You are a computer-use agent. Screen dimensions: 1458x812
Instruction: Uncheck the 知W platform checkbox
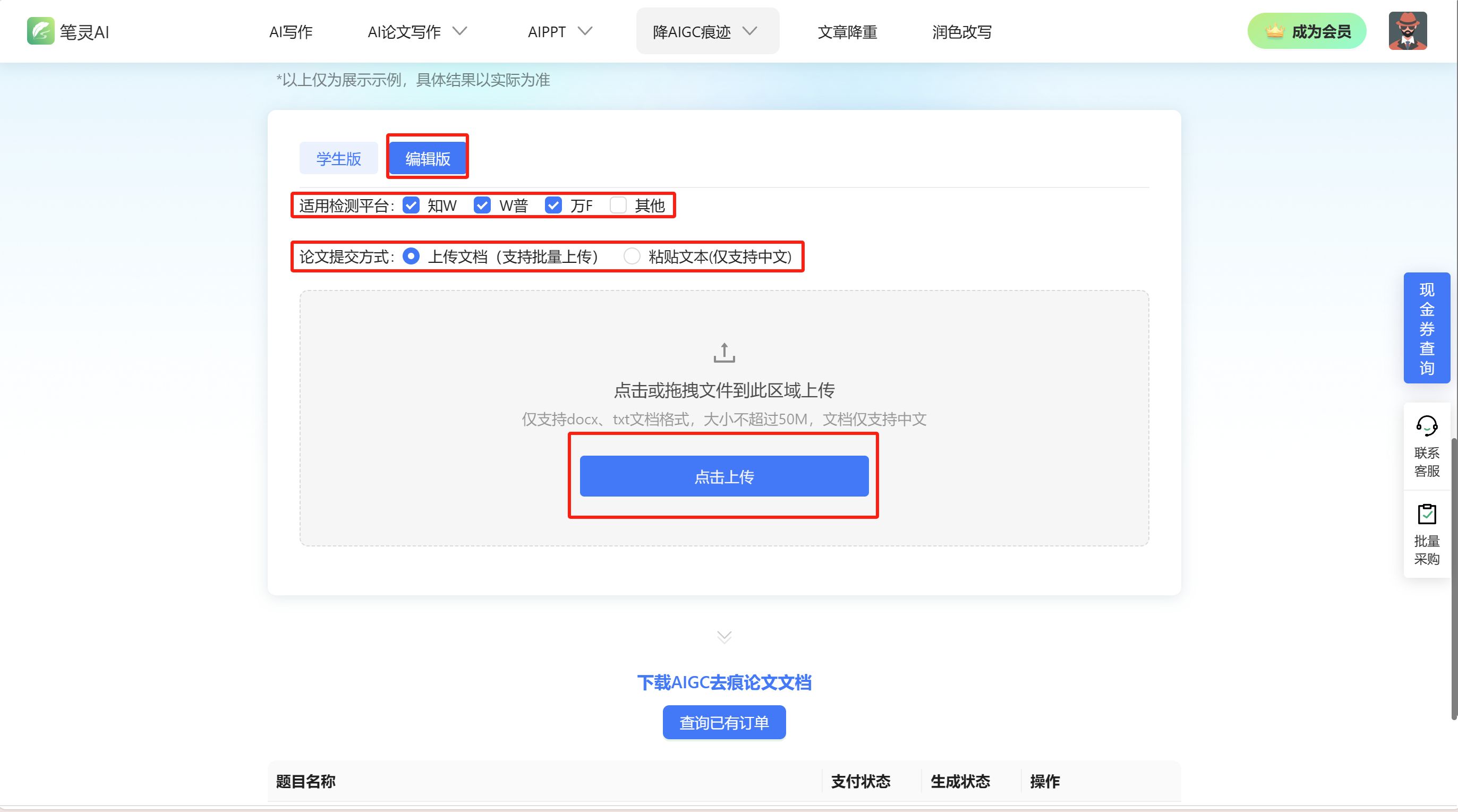[x=411, y=206]
